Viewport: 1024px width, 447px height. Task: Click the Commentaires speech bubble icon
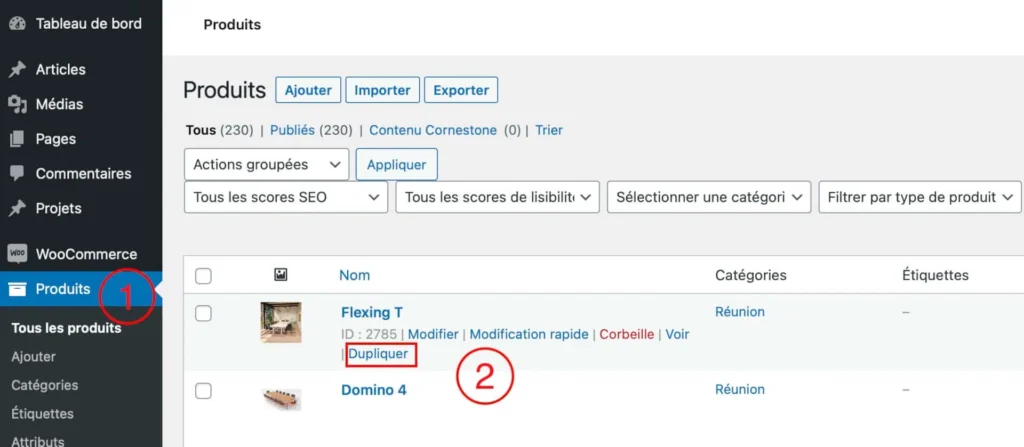point(18,173)
